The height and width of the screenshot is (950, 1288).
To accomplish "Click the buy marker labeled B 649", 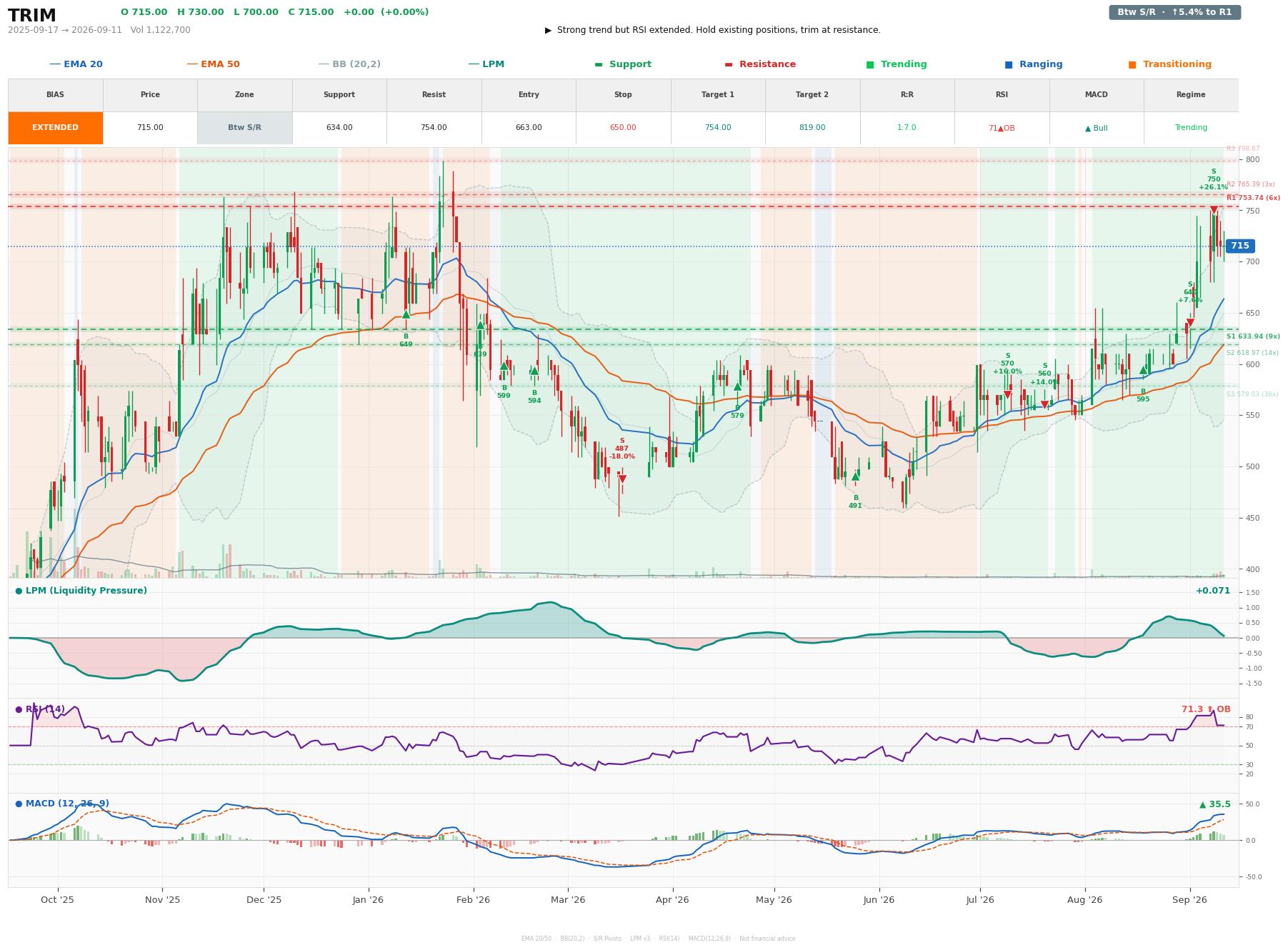I will [406, 315].
